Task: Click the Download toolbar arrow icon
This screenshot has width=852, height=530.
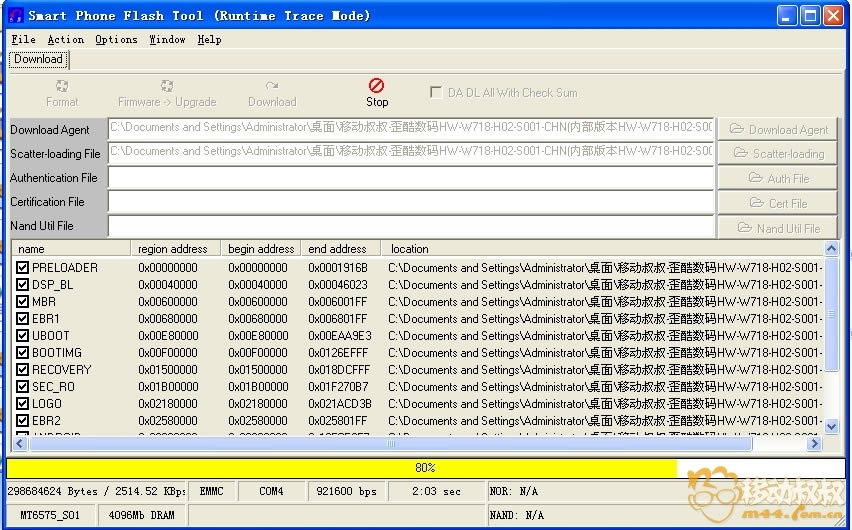Action: [x=272, y=86]
